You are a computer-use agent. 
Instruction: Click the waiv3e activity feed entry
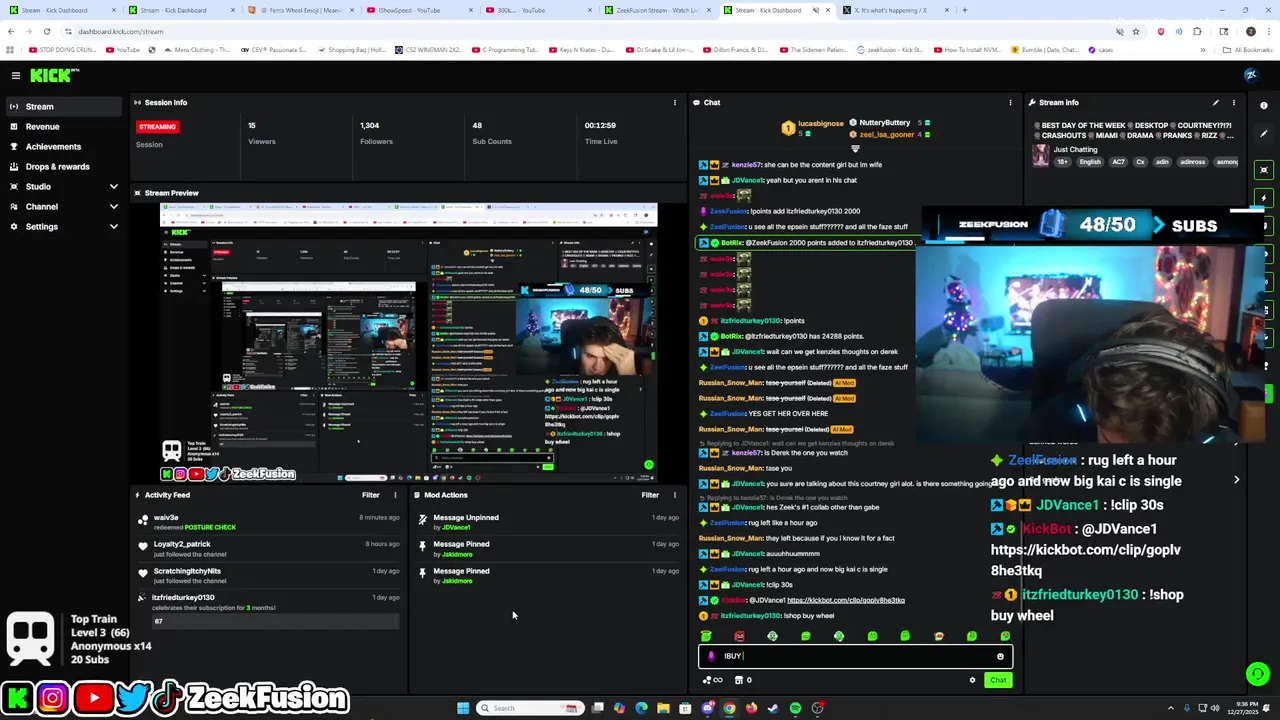tap(270, 522)
